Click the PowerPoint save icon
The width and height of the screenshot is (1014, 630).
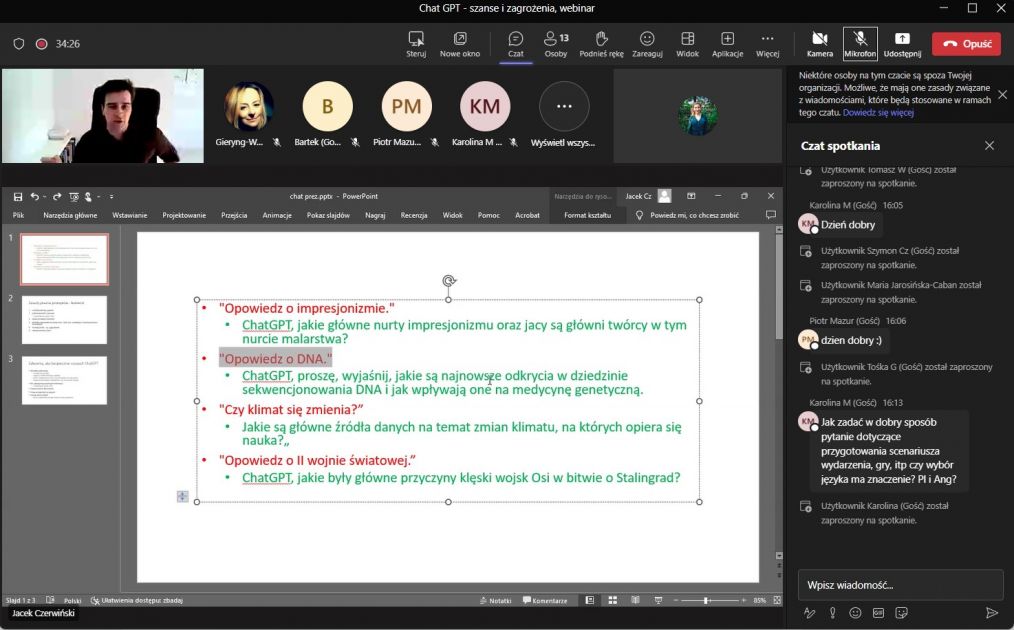coord(18,197)
